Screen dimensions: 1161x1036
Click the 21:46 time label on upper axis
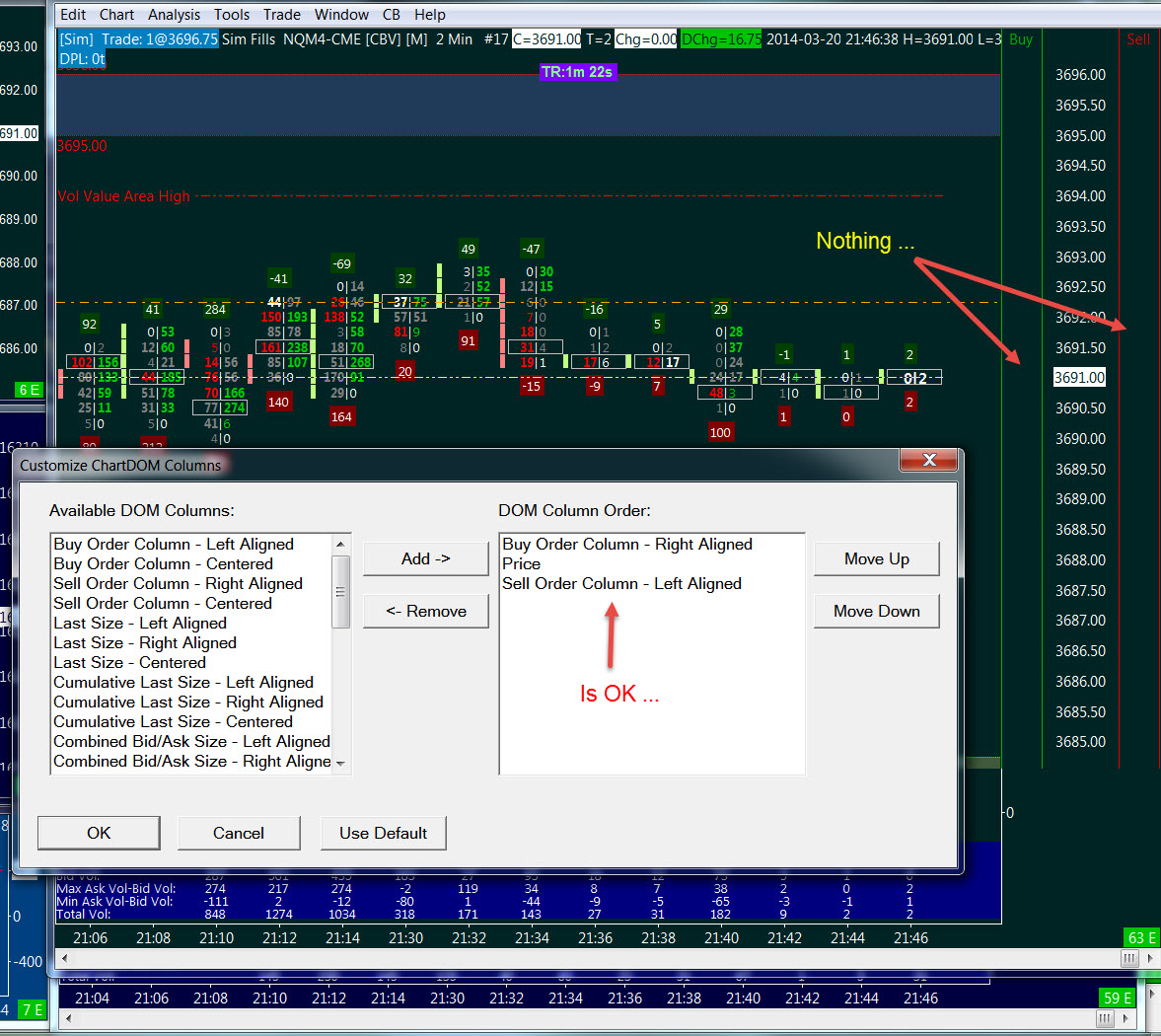coord(910,938)
